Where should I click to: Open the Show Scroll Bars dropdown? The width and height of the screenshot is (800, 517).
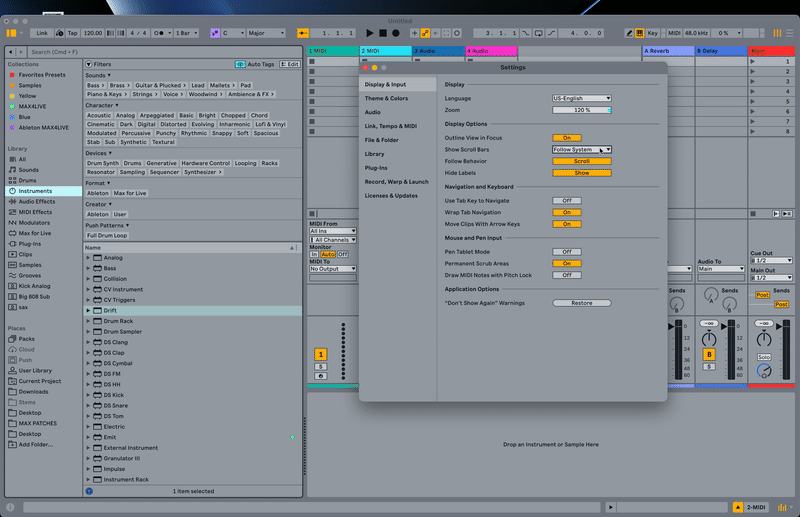point(581,149)
